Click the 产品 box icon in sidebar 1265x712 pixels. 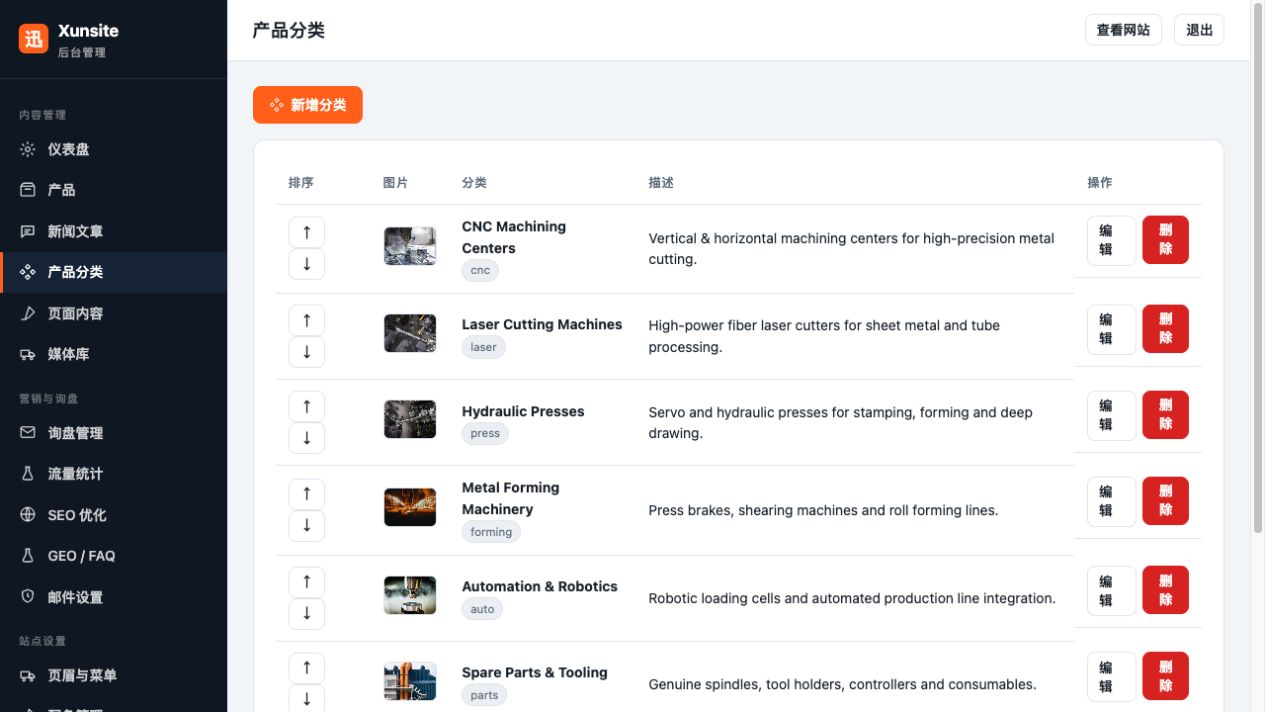28,190
